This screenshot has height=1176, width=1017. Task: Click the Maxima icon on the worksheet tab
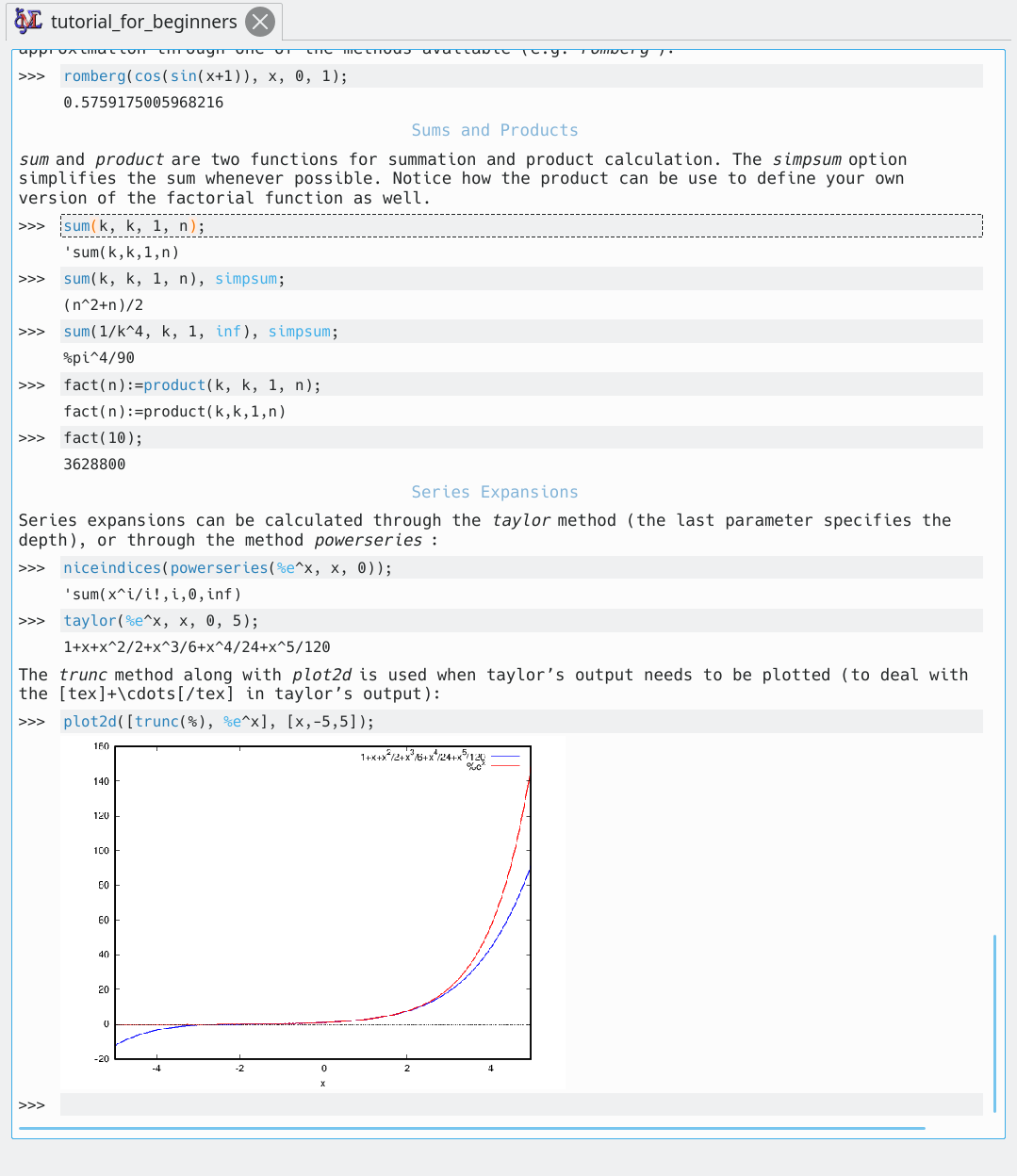click(x=28, y=21)
